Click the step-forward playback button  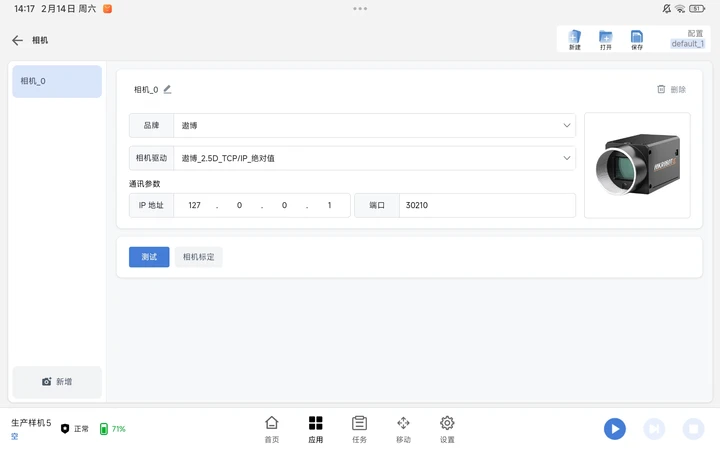tap(654, 429)
